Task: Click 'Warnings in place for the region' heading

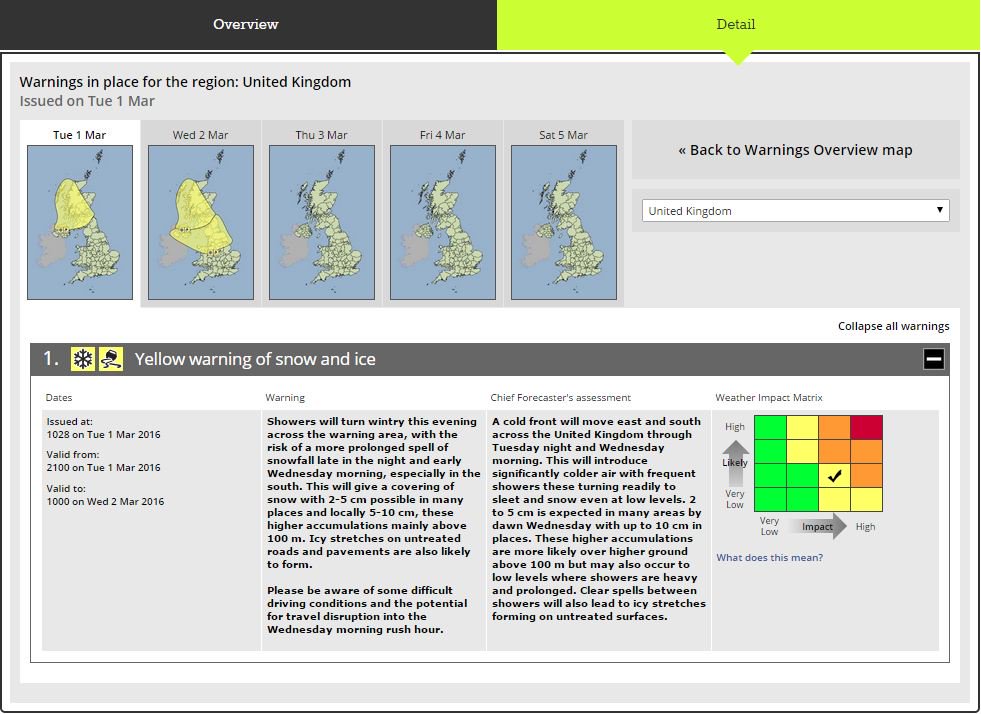Action: [185, 82]
